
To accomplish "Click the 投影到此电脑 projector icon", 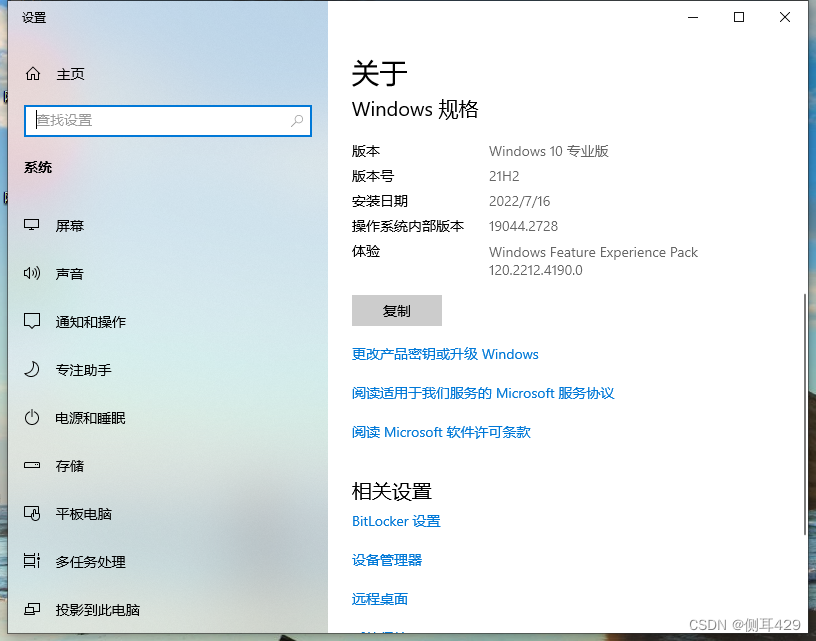I will pyautogui.click(x=32, y=609).
